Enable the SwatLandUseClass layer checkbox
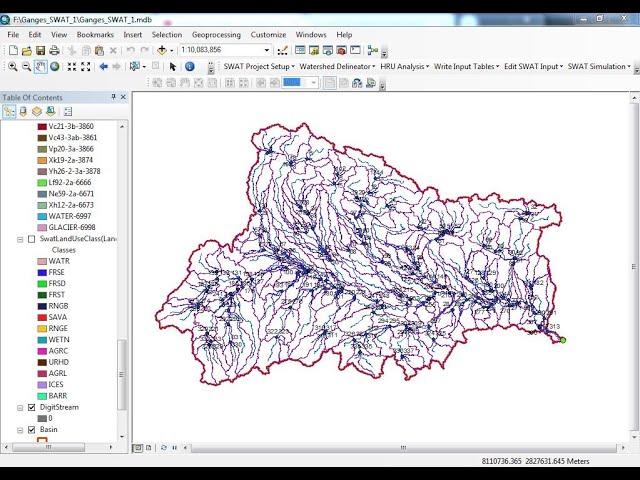Screen dimensions: 640x480 click(31, 239)
